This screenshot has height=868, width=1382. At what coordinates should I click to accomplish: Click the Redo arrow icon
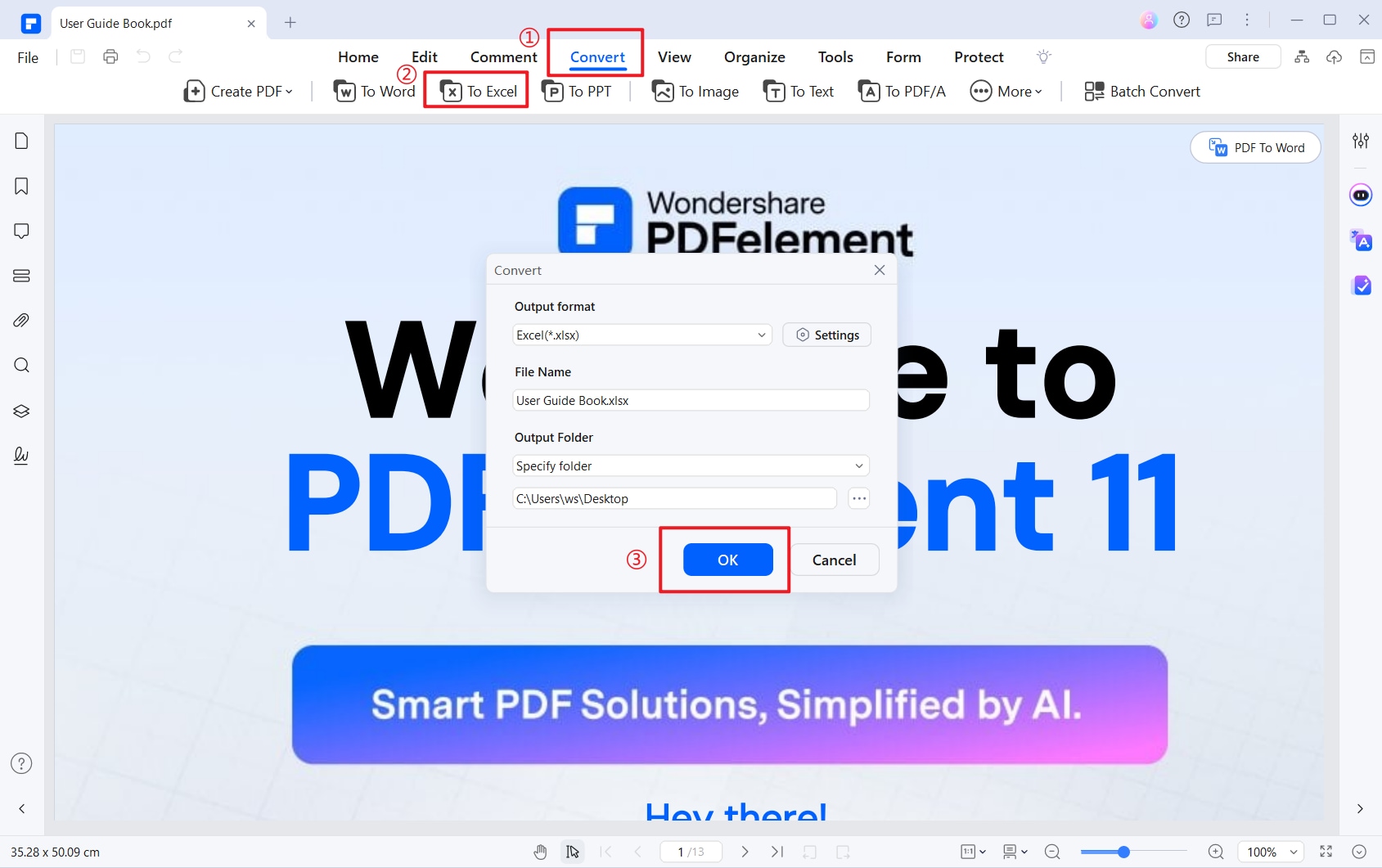175,56
